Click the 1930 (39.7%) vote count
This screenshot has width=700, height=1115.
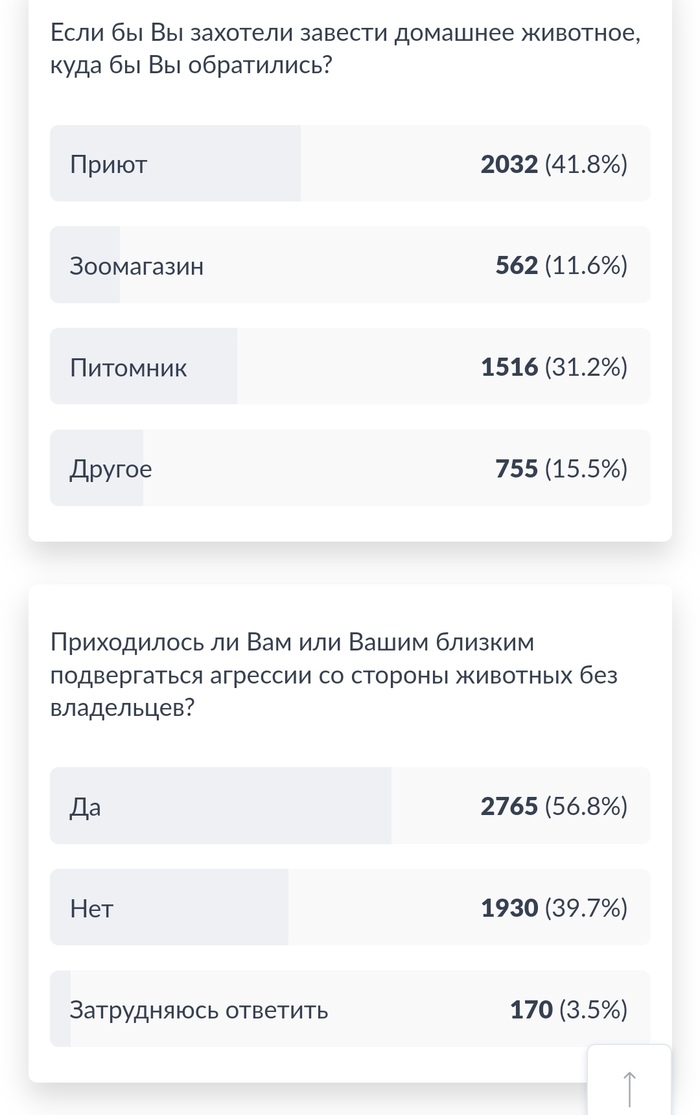click(x=554, y=909)
